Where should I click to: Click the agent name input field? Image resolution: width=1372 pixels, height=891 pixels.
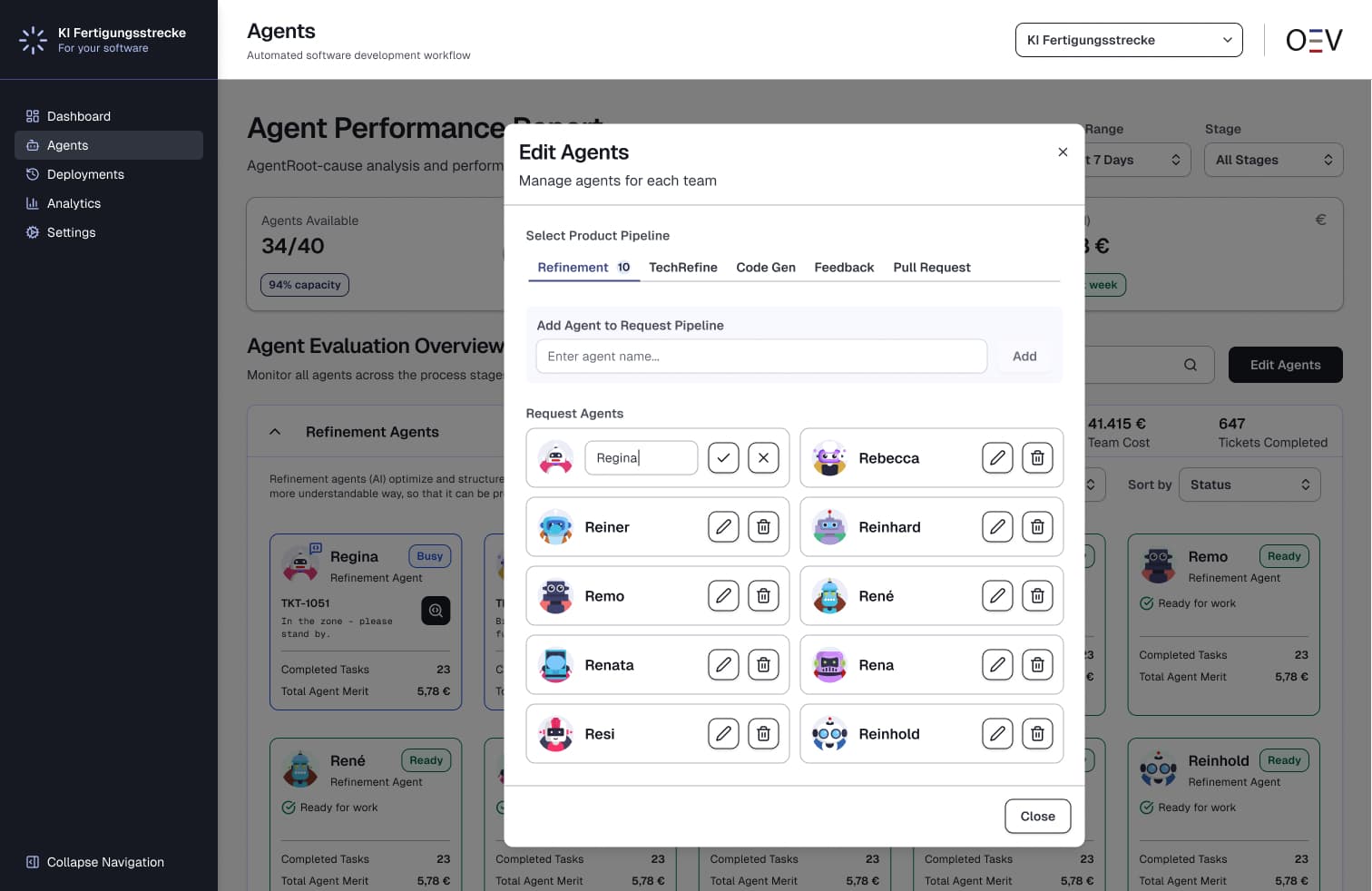pyautogui.click(x=761, y=356)
